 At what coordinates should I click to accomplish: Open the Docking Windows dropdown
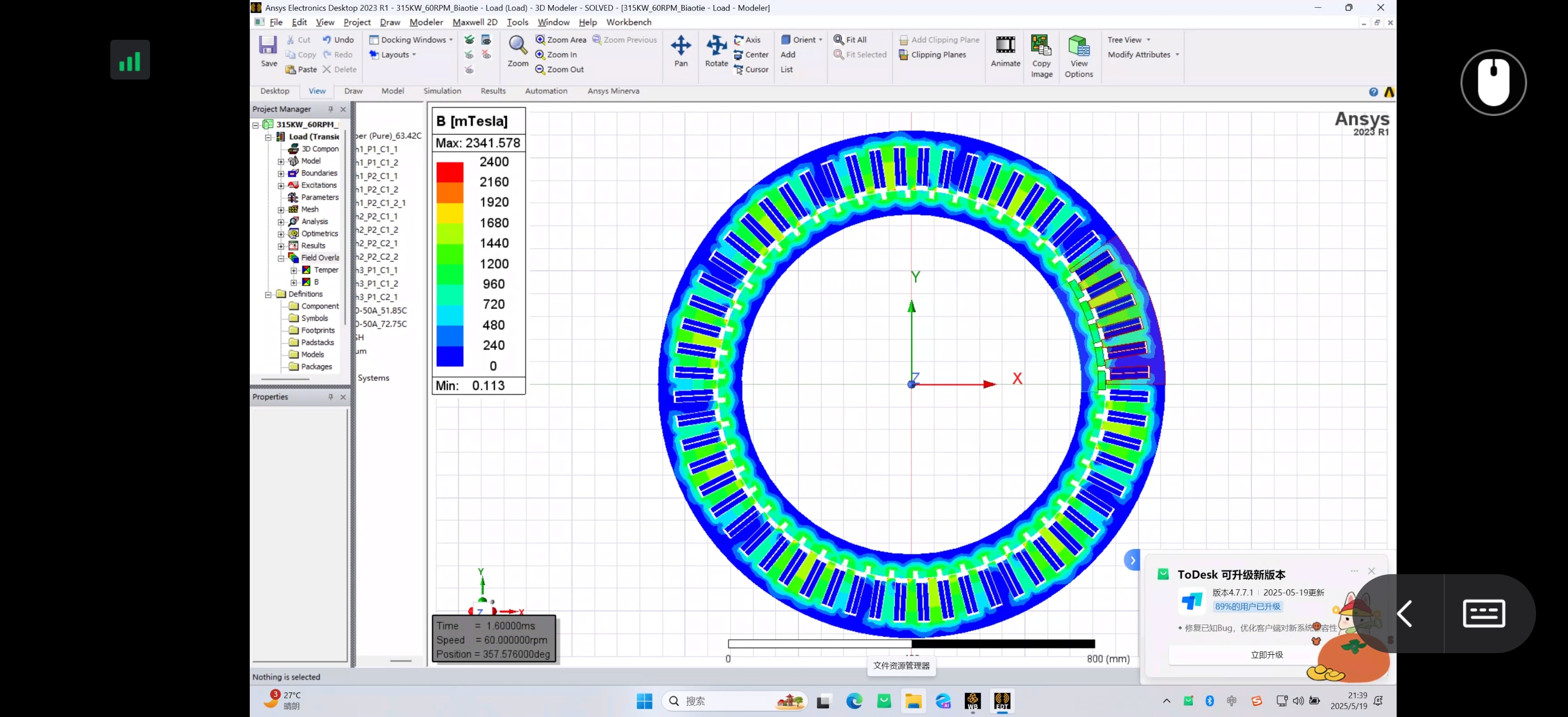point(412,40)
